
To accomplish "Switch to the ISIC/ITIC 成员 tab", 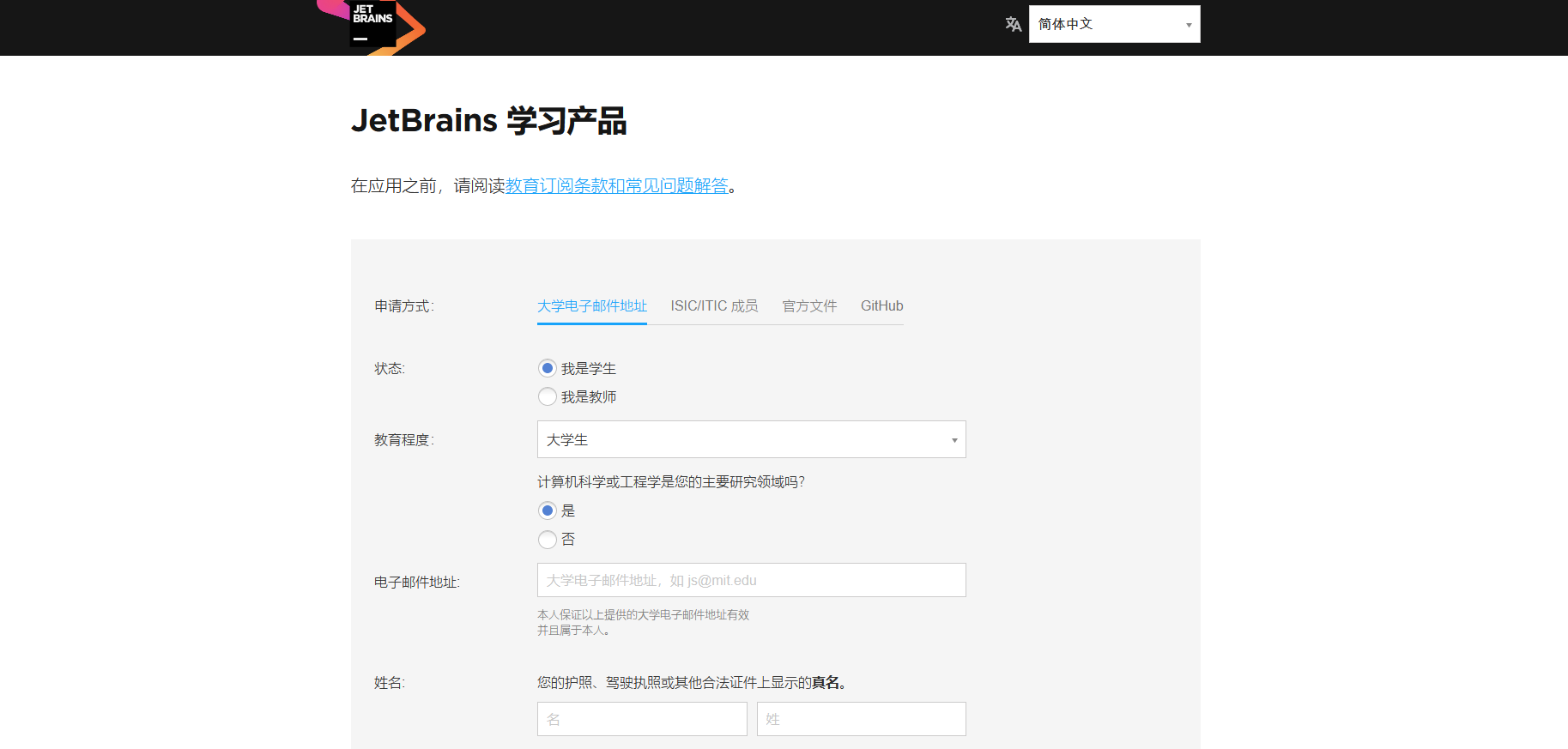I will tap(714, 306).
